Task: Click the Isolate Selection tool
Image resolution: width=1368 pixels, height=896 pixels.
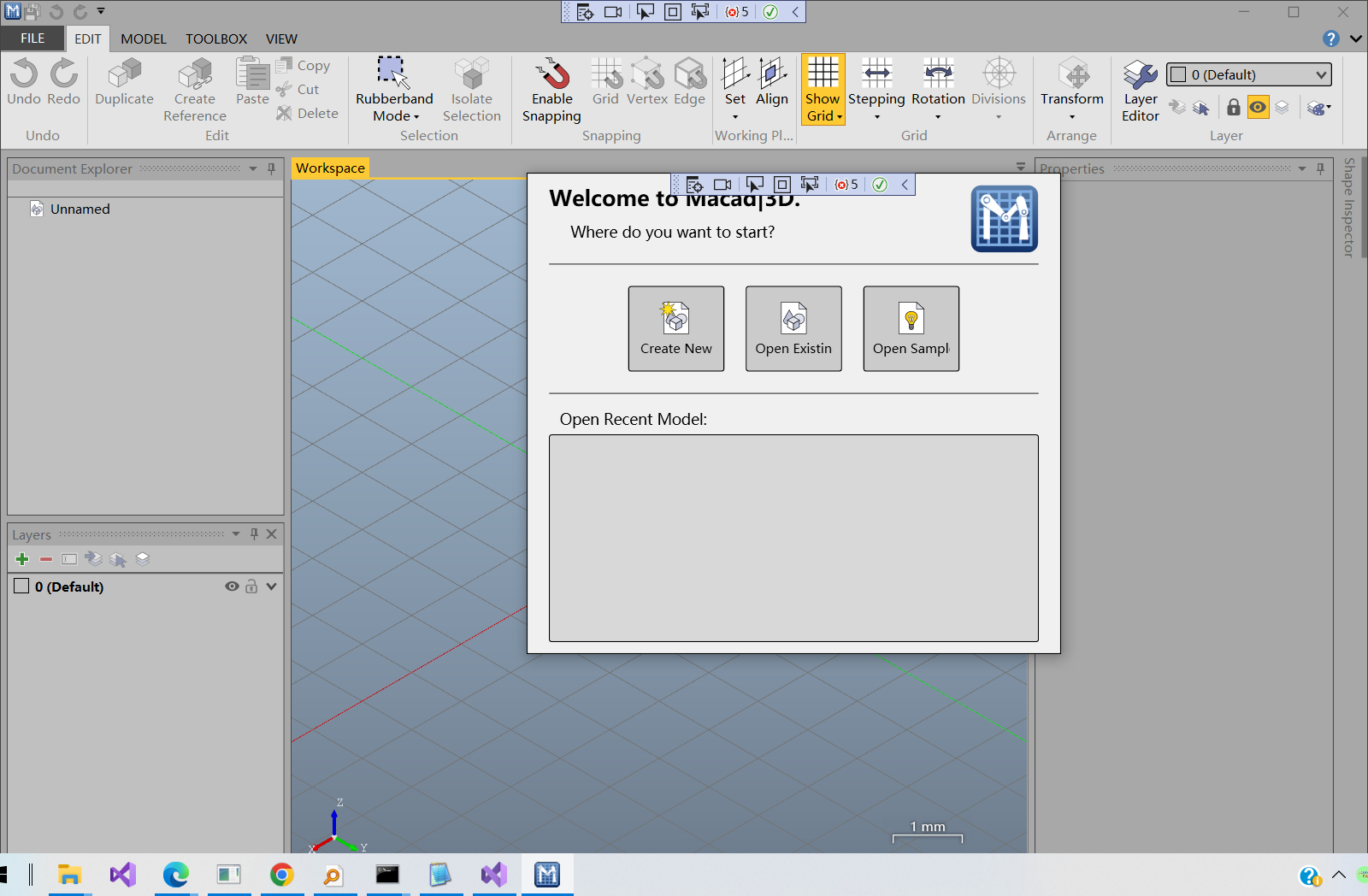Action: [x=472, y=90]
